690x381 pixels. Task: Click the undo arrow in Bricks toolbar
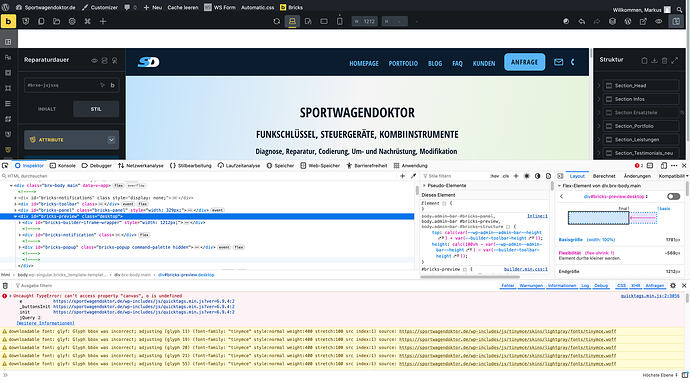[x=582, y=21]
